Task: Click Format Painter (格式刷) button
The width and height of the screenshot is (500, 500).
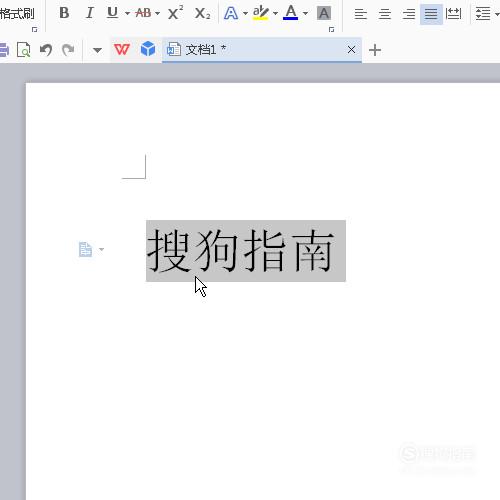Action: click(x=17, y=14)
